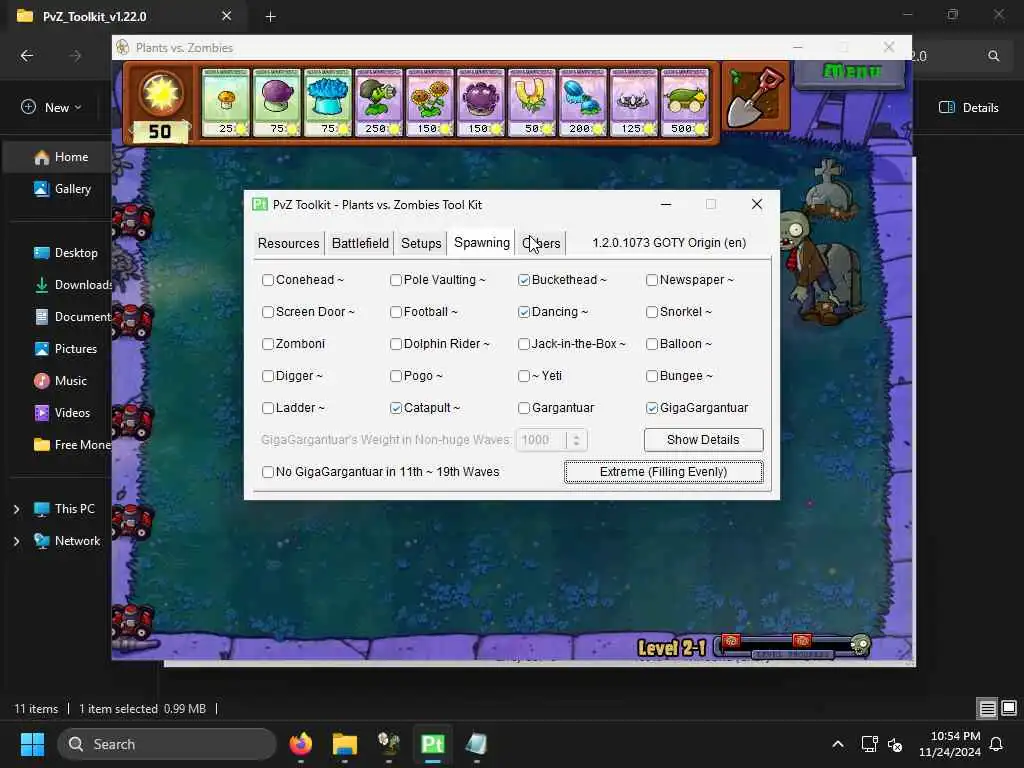Switch to Plants vs. Zombies taskbar icon
The image size is (1024, 768).
[x=389, y=744]
